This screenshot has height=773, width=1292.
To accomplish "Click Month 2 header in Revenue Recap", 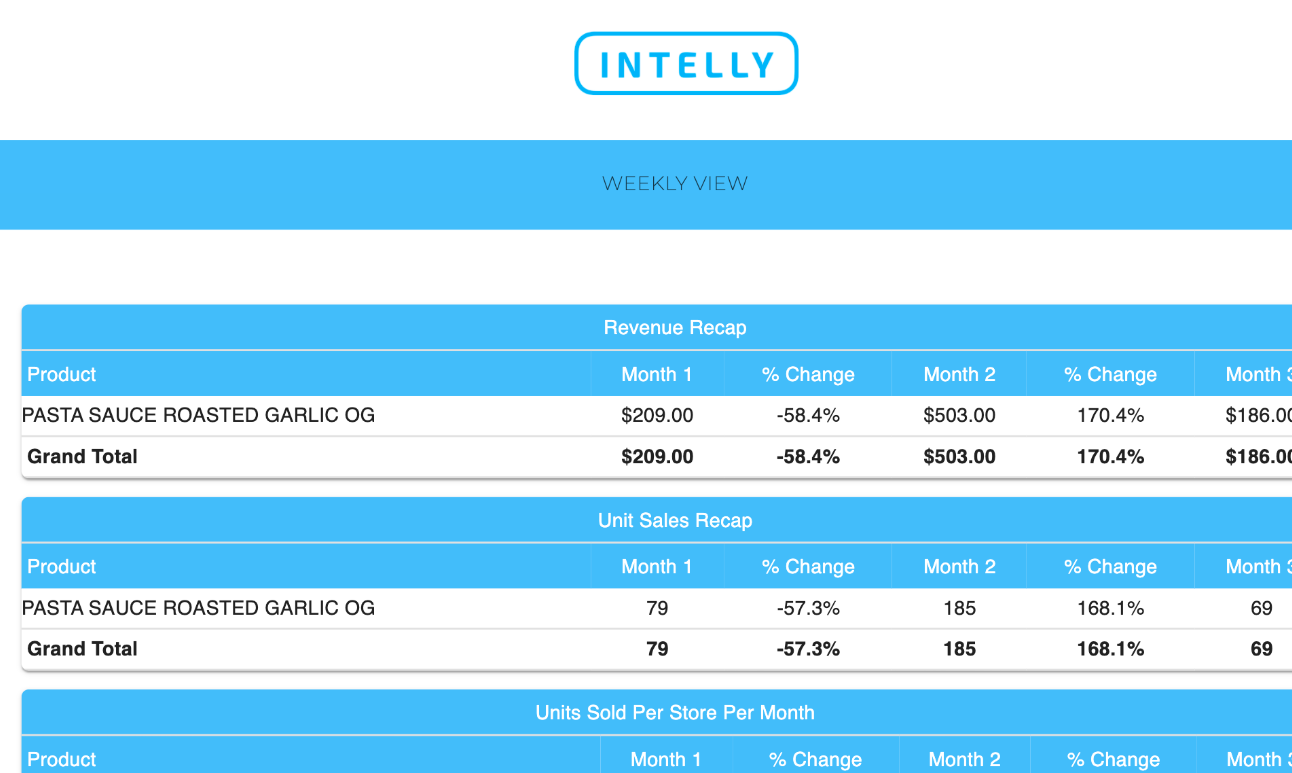I will click(x=959, y=374).
